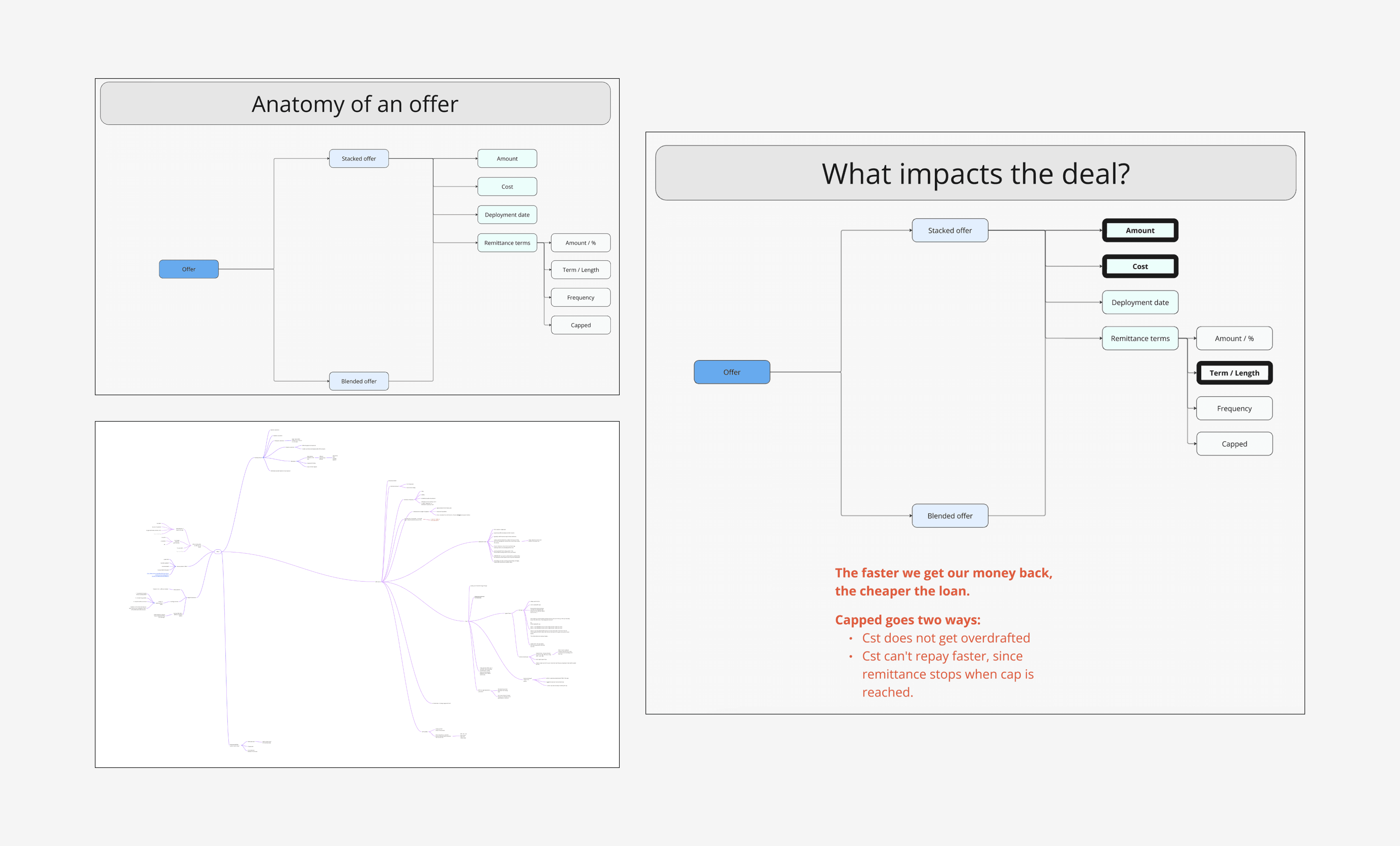Select the highlighted "Cost" node
The height and width of the screenshot is (846, 1400).
[1140, 266]
